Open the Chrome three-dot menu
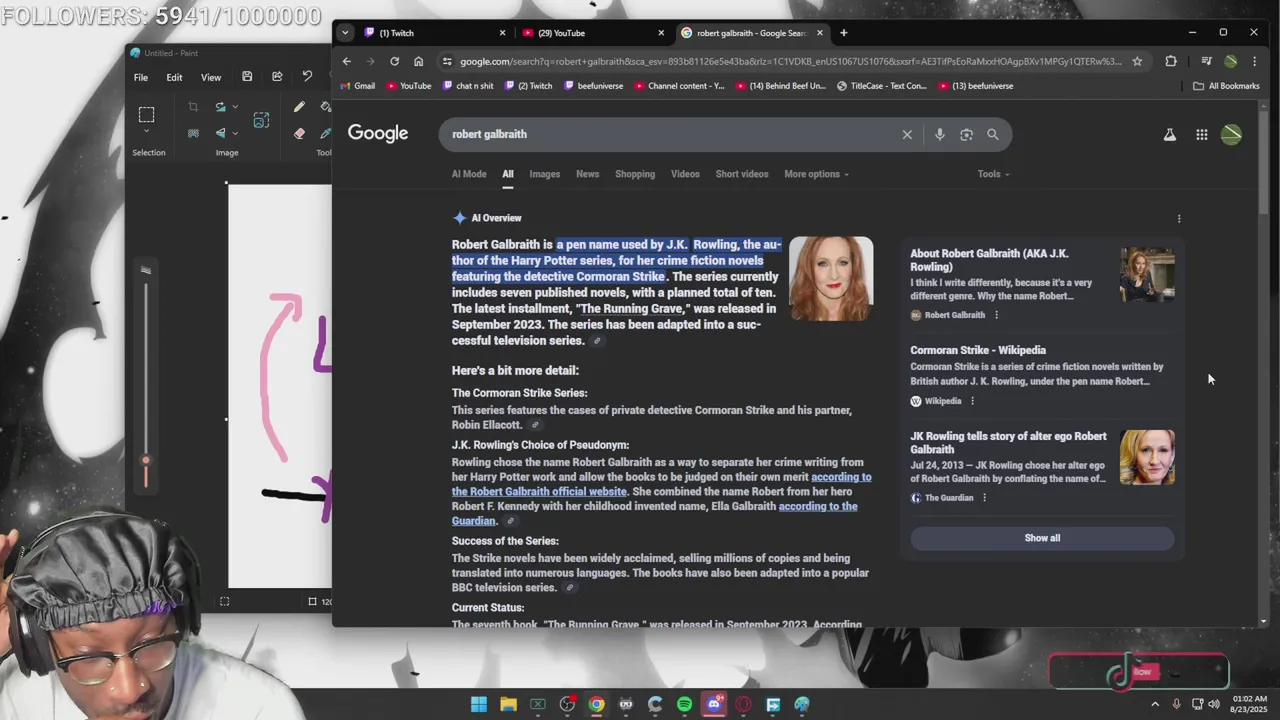This screenshot has height=720, width=1280. [1254, 61]
